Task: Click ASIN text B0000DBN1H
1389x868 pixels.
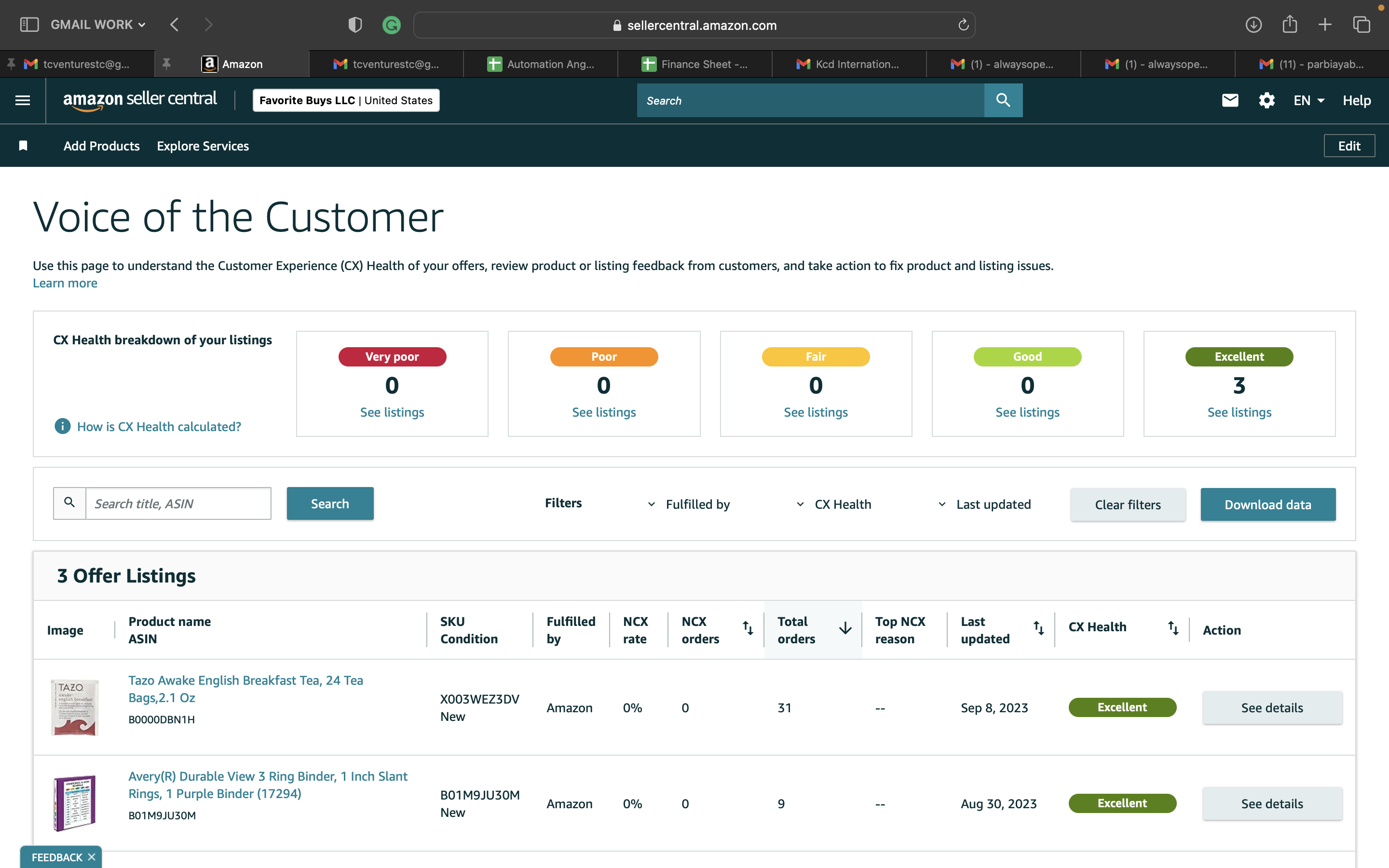Action: 162,719
